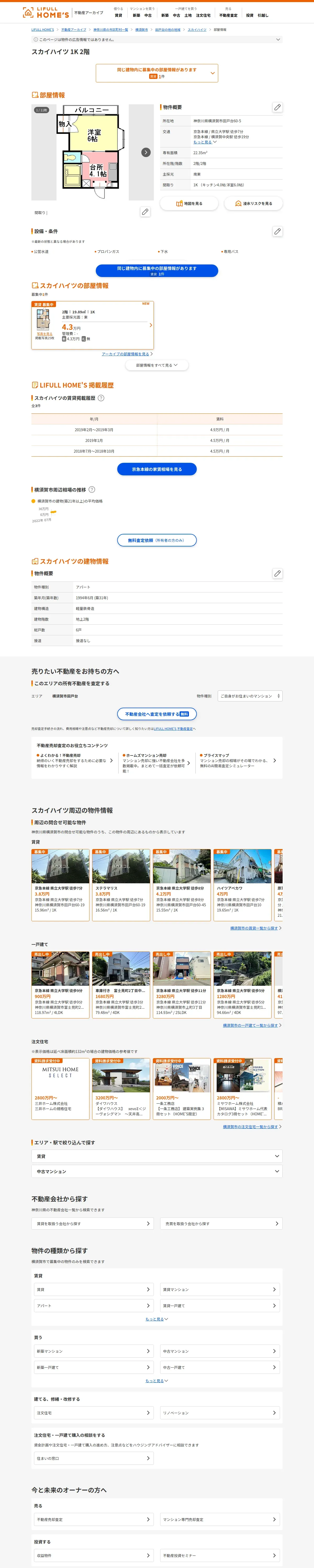
Task: Open MITSUI HOME SELECT catalog card
Action: [x=60, y=1088]
